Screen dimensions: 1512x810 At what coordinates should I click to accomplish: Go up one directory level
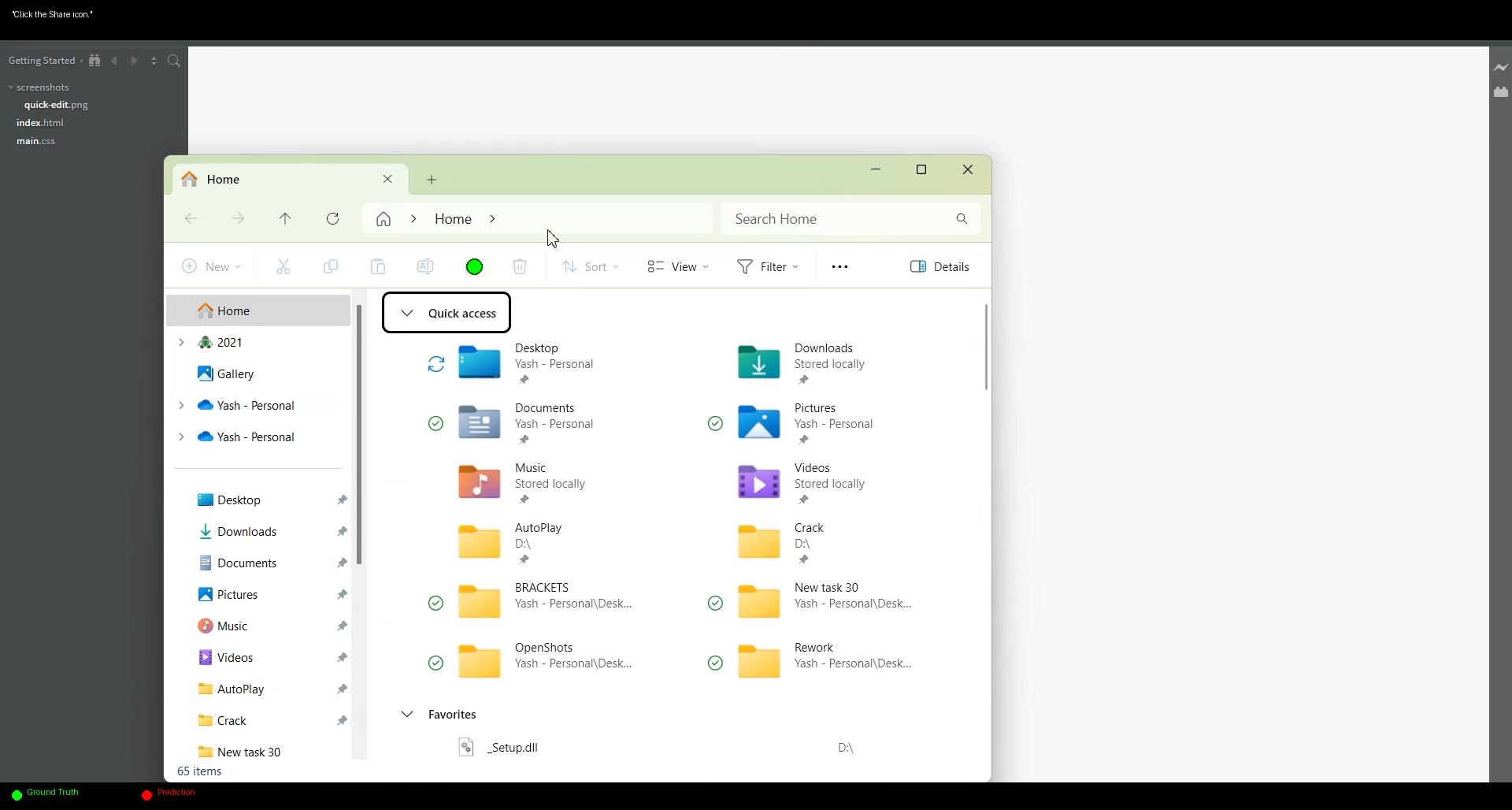pyautogui.click(x=285, y=219)
